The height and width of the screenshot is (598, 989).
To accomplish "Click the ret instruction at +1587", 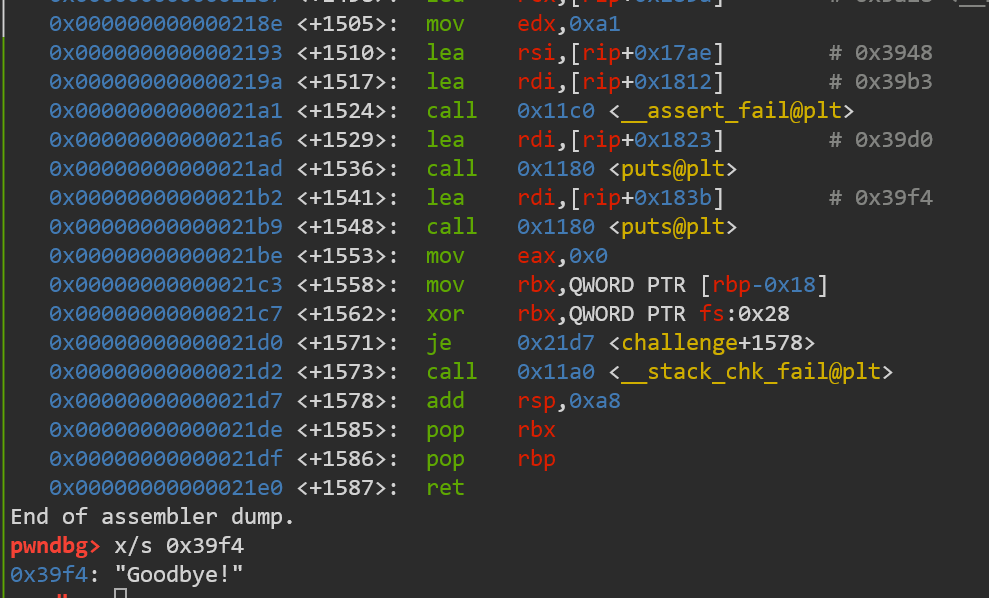I will click(x=445, y=488).
